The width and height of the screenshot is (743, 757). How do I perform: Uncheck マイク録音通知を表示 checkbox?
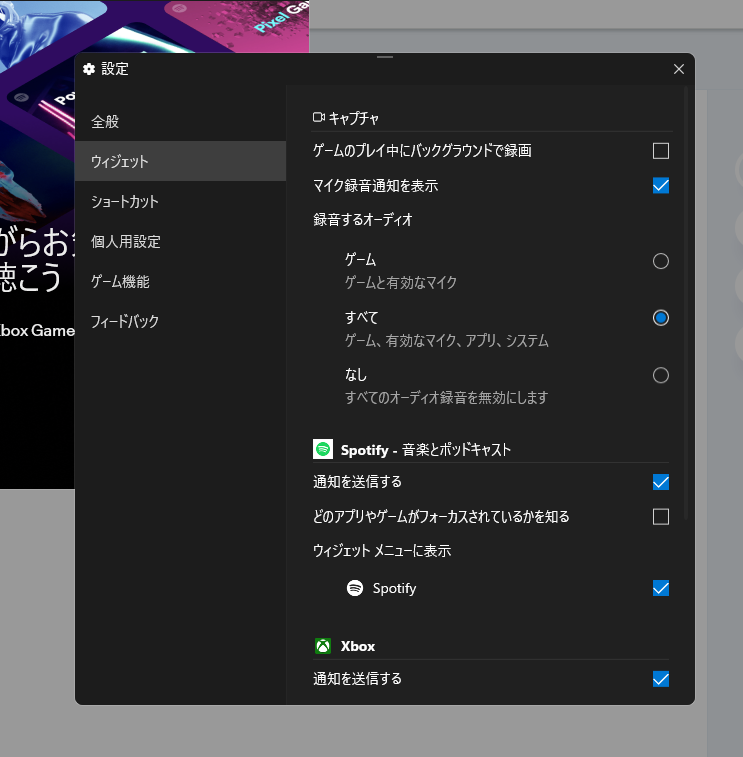tap(660, 185)
